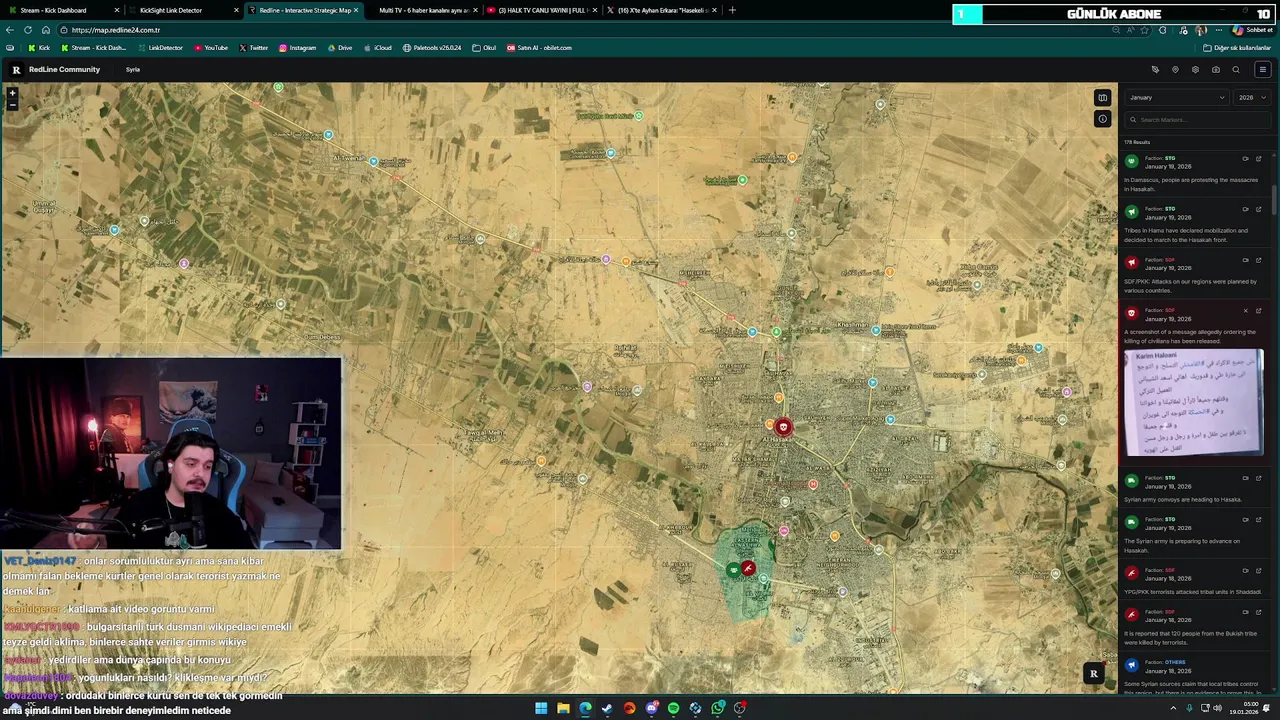Expand the 2026 year dropdown
This screenshot has width=1280, height=720.
[1252, 98]
